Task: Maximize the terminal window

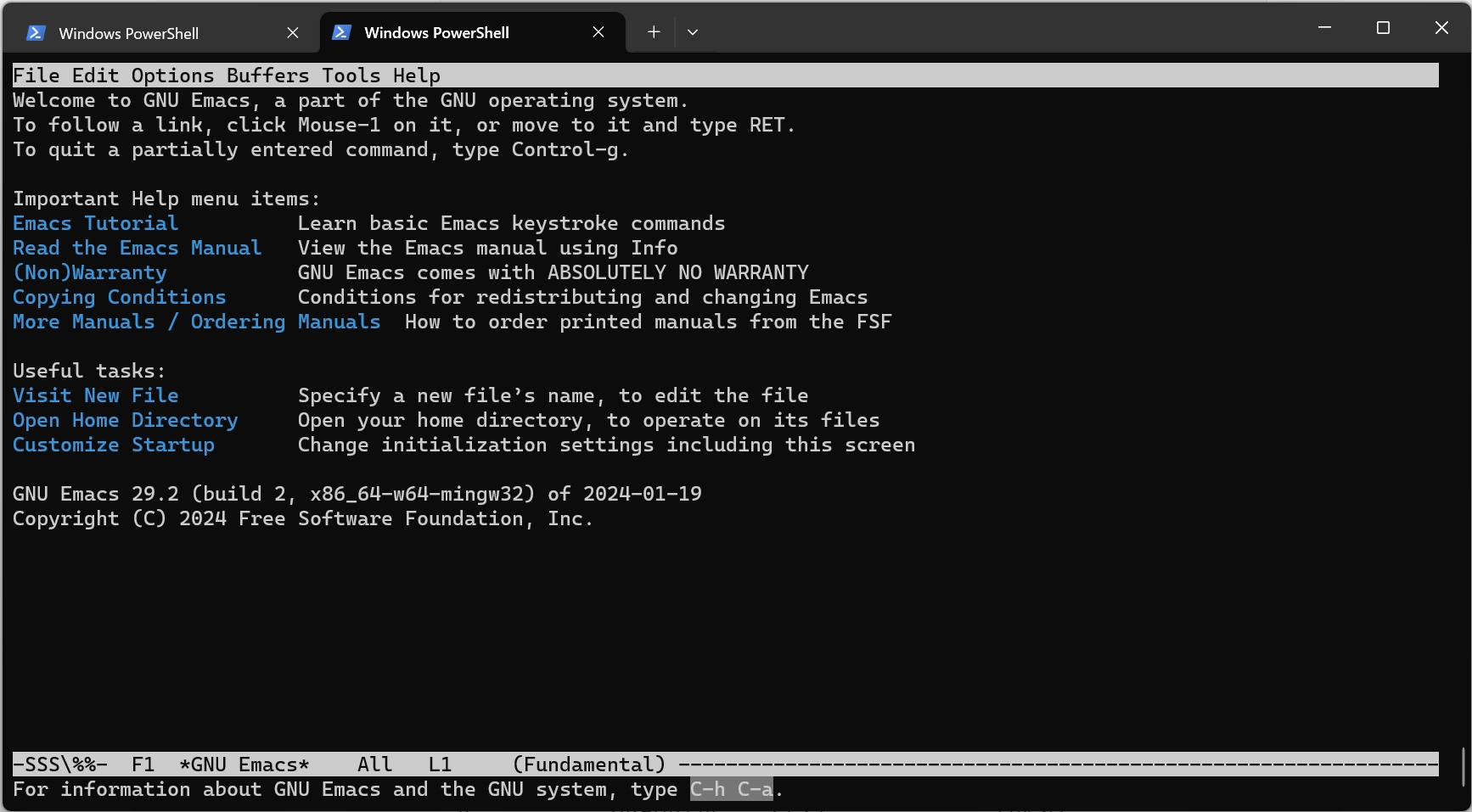Action: (1383, 28)
